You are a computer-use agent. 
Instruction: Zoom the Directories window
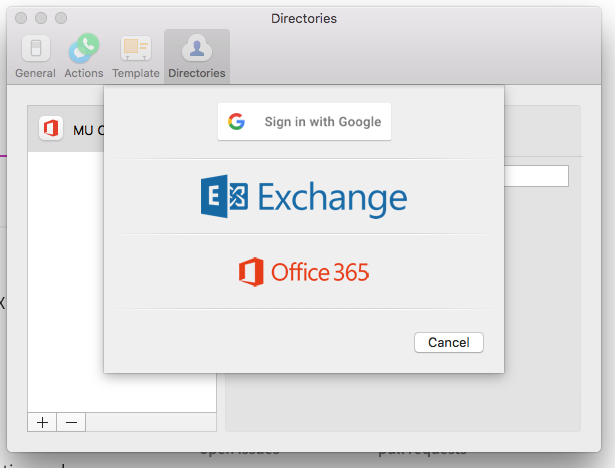click(61, 18)
